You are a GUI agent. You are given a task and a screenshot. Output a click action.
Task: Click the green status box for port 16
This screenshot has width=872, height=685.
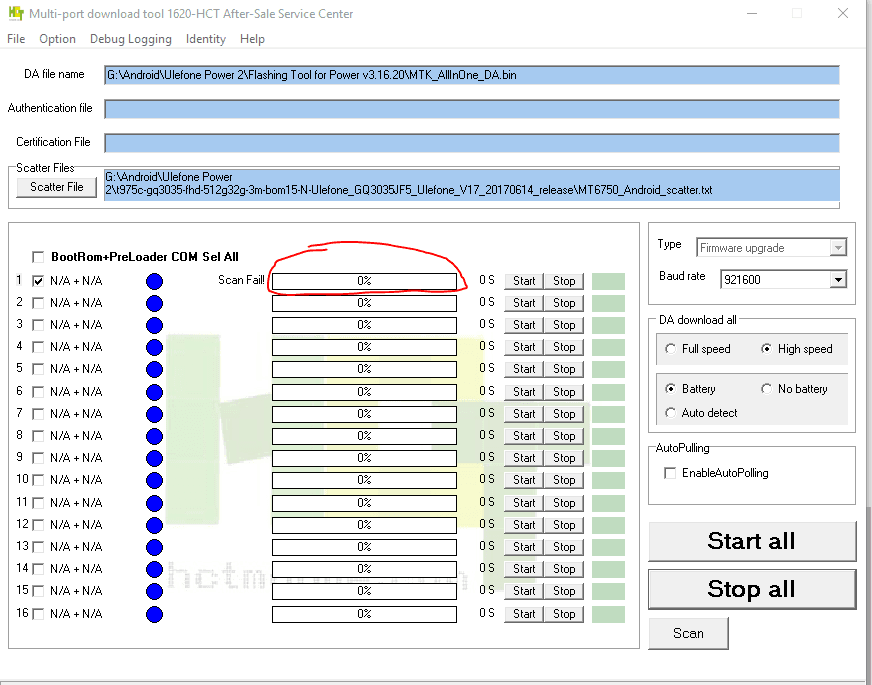tap(608, 614)
